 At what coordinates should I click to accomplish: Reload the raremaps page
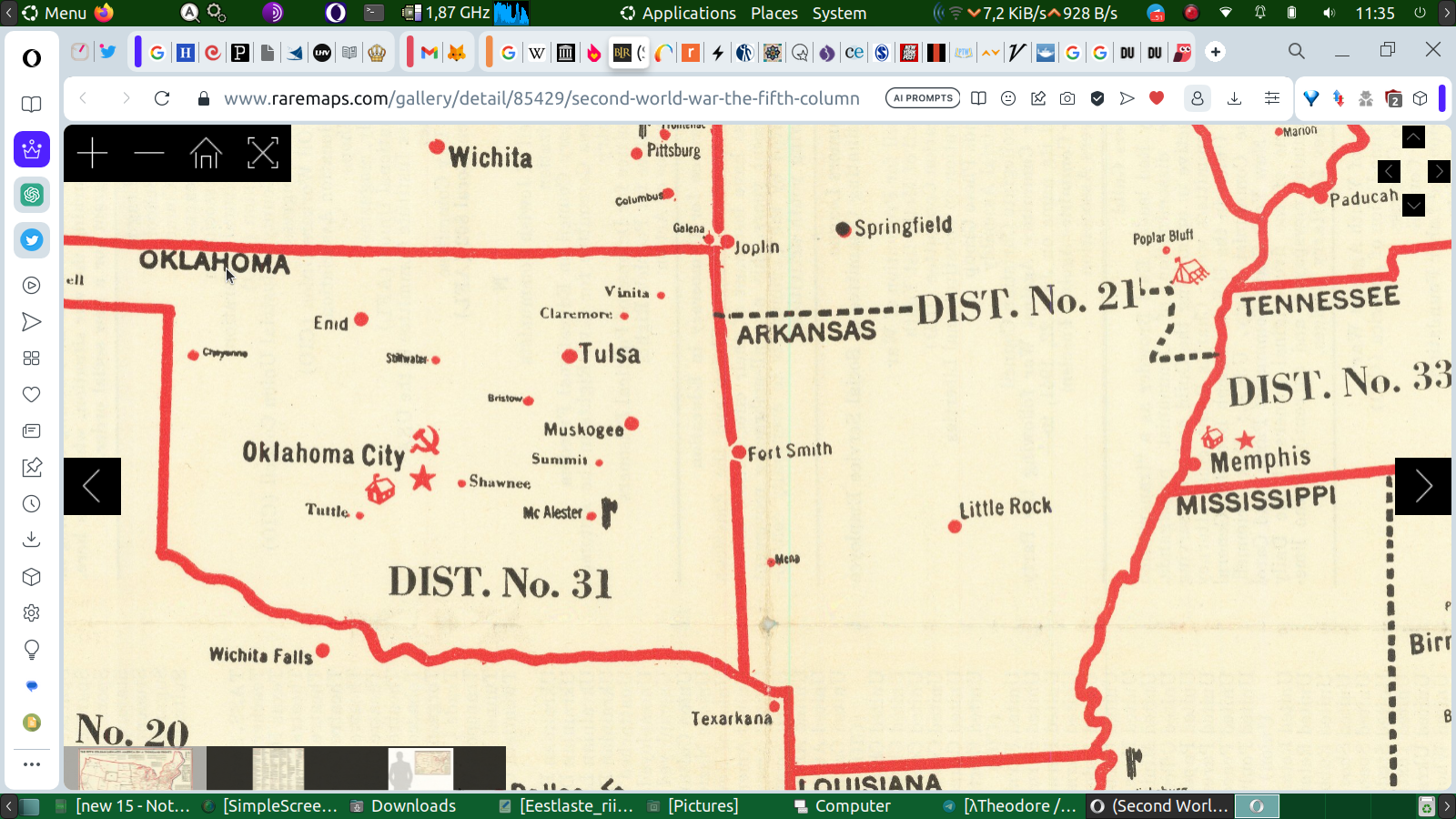pos(162,98)
